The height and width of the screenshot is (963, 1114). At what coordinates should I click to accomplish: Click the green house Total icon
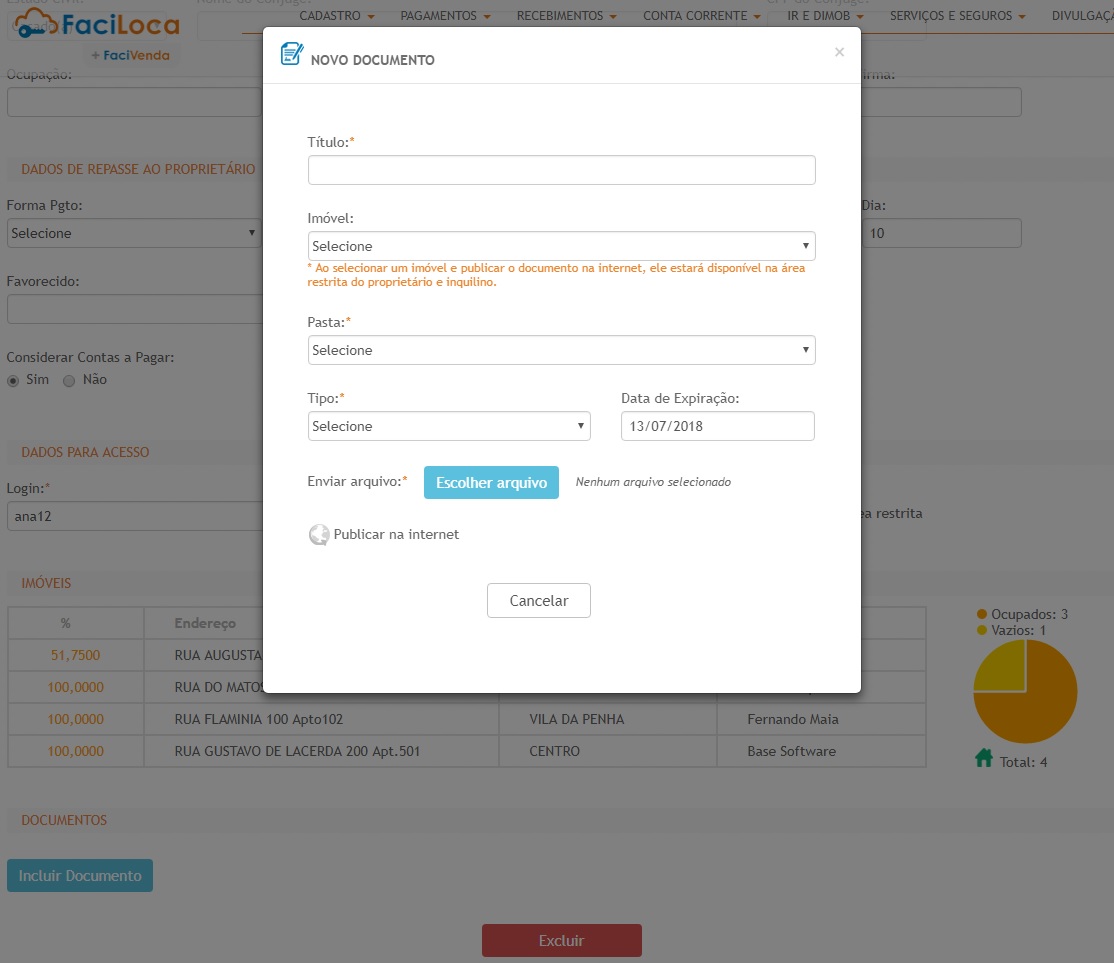point(984,759)
